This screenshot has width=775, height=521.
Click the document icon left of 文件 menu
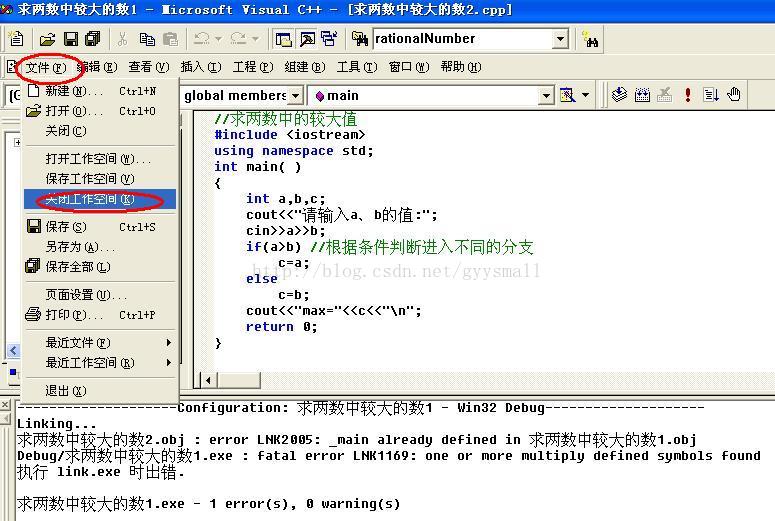click(12, 66)
